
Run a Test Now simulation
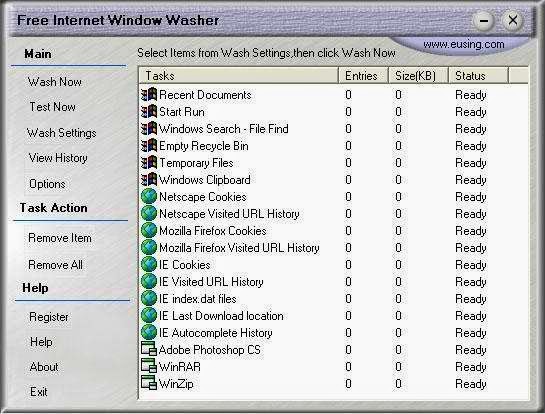pyautogui.click(x=52, y=107)
